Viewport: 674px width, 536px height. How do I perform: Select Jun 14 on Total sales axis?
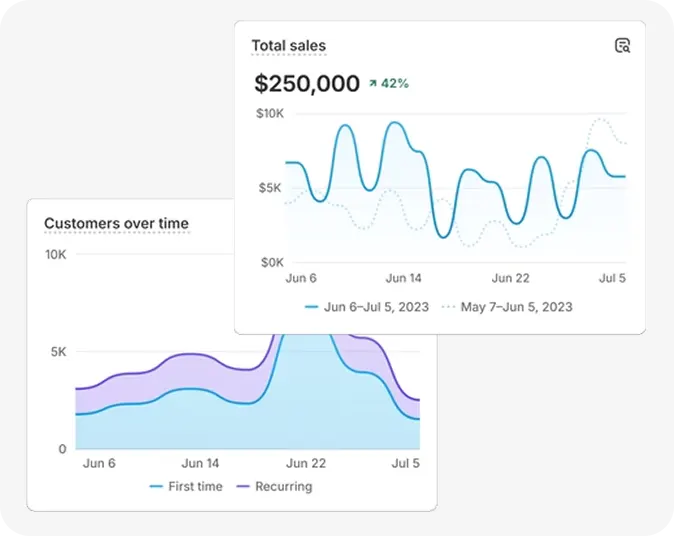(x=404, y=278)
